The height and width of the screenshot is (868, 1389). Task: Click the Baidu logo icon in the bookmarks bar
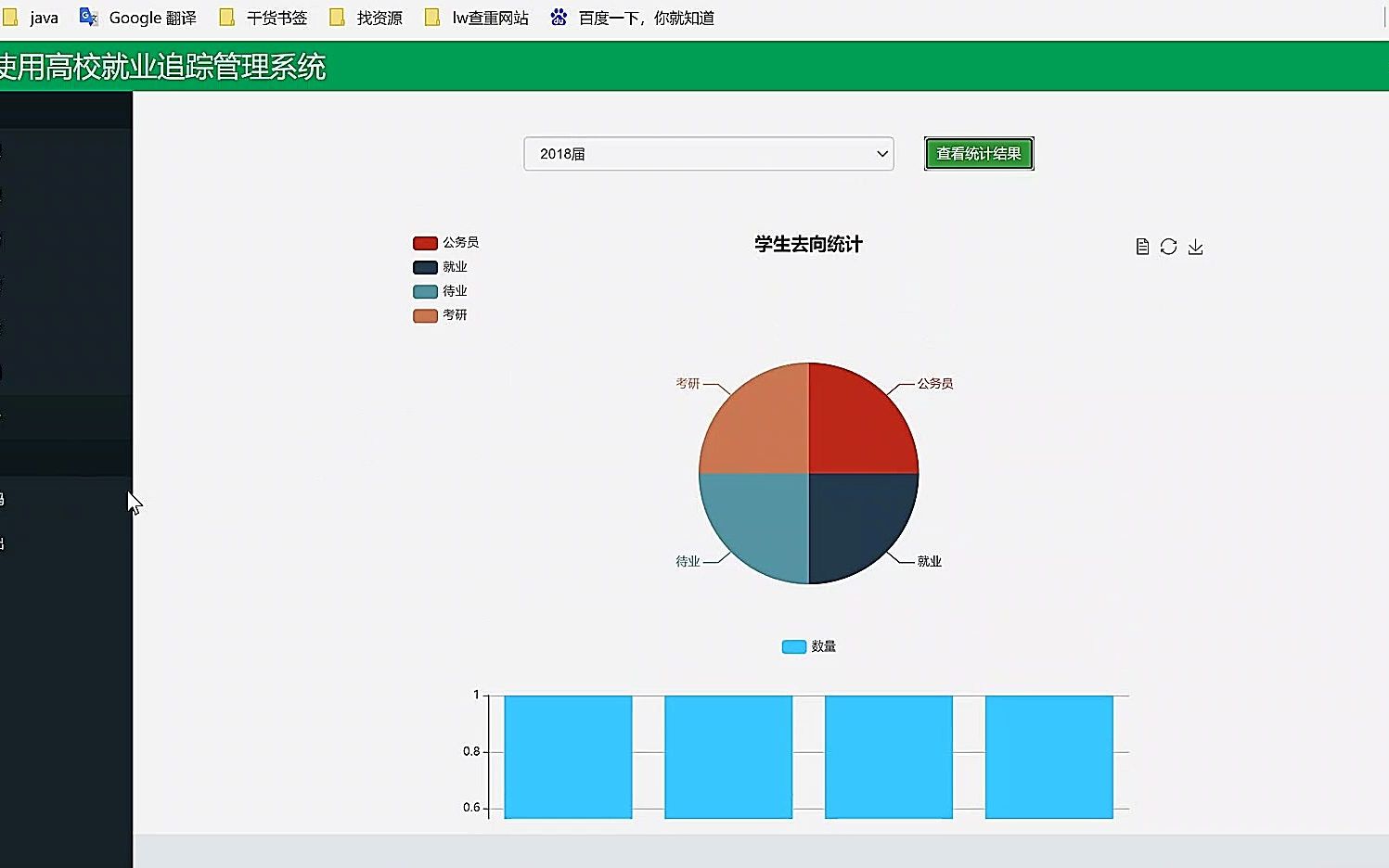pos(559,17)
